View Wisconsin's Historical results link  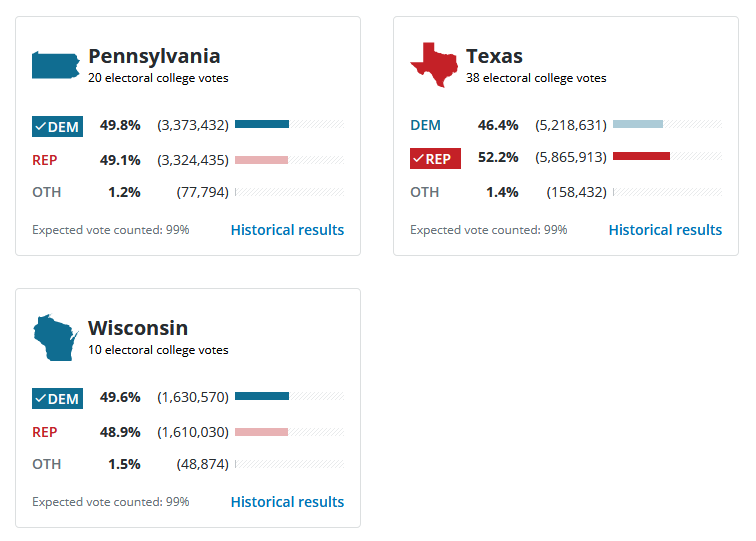click(x=287, y=502)
